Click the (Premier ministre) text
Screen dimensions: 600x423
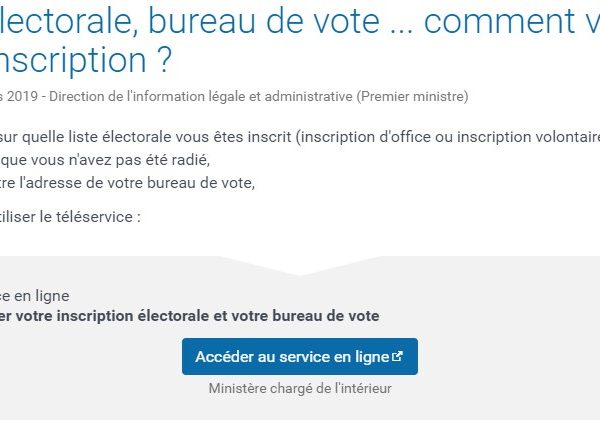(x=412, y=96)
